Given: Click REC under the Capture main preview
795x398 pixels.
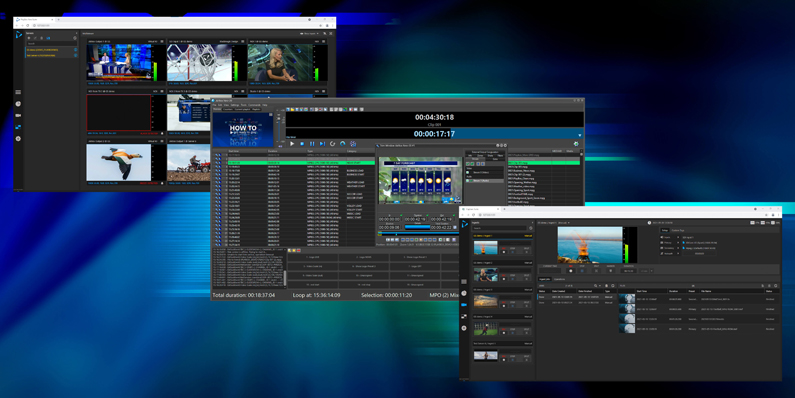Looking at the screenshot, I should tap(571, 271).
